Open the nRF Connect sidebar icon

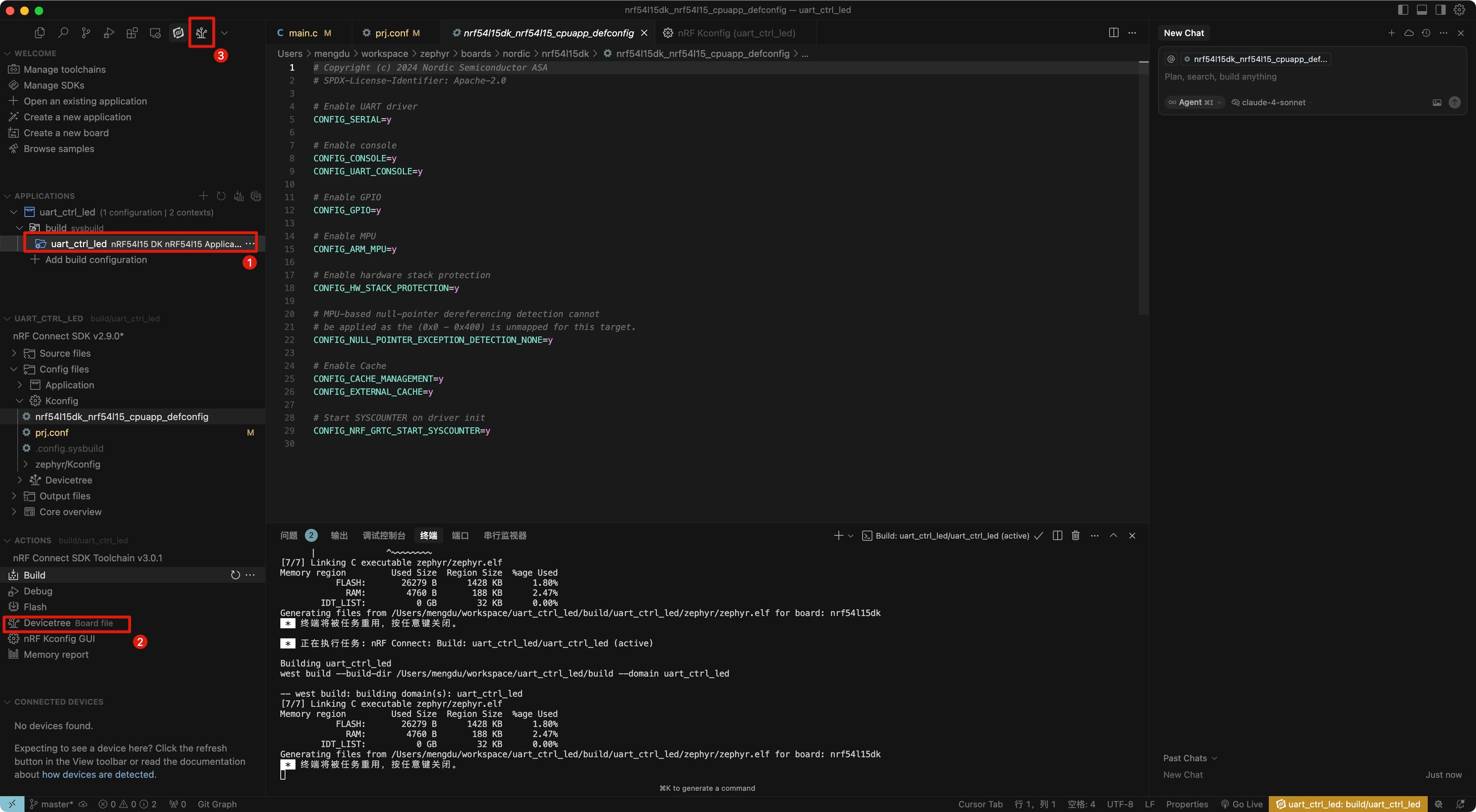coord(178,33)
